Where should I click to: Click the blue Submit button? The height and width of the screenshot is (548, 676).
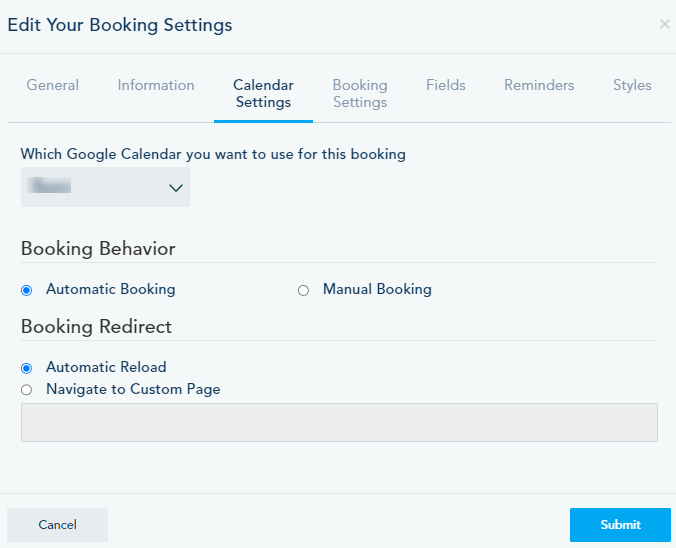[620, 524]
